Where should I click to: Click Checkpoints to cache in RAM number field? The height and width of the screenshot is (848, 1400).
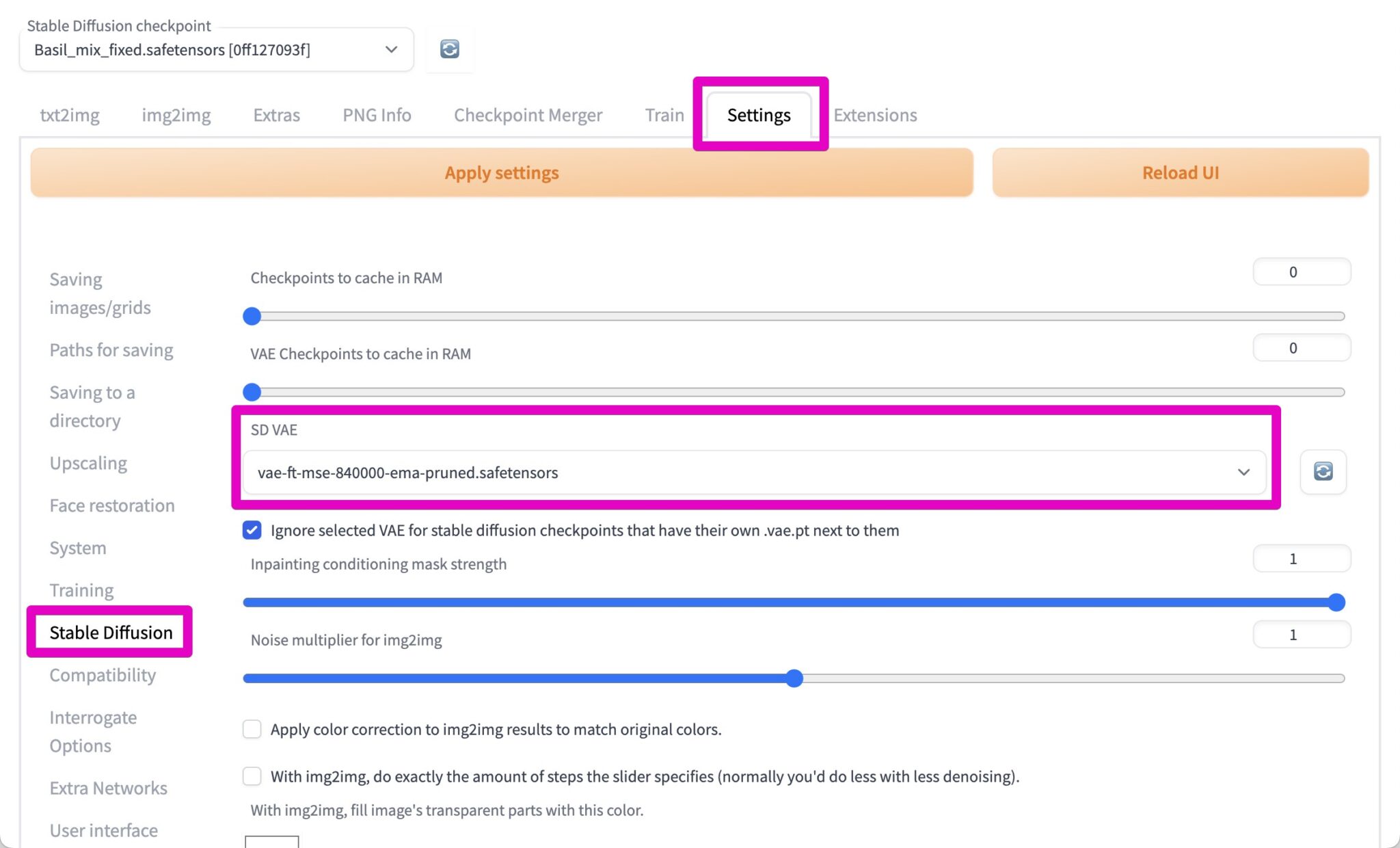(x=1301, y=272)
